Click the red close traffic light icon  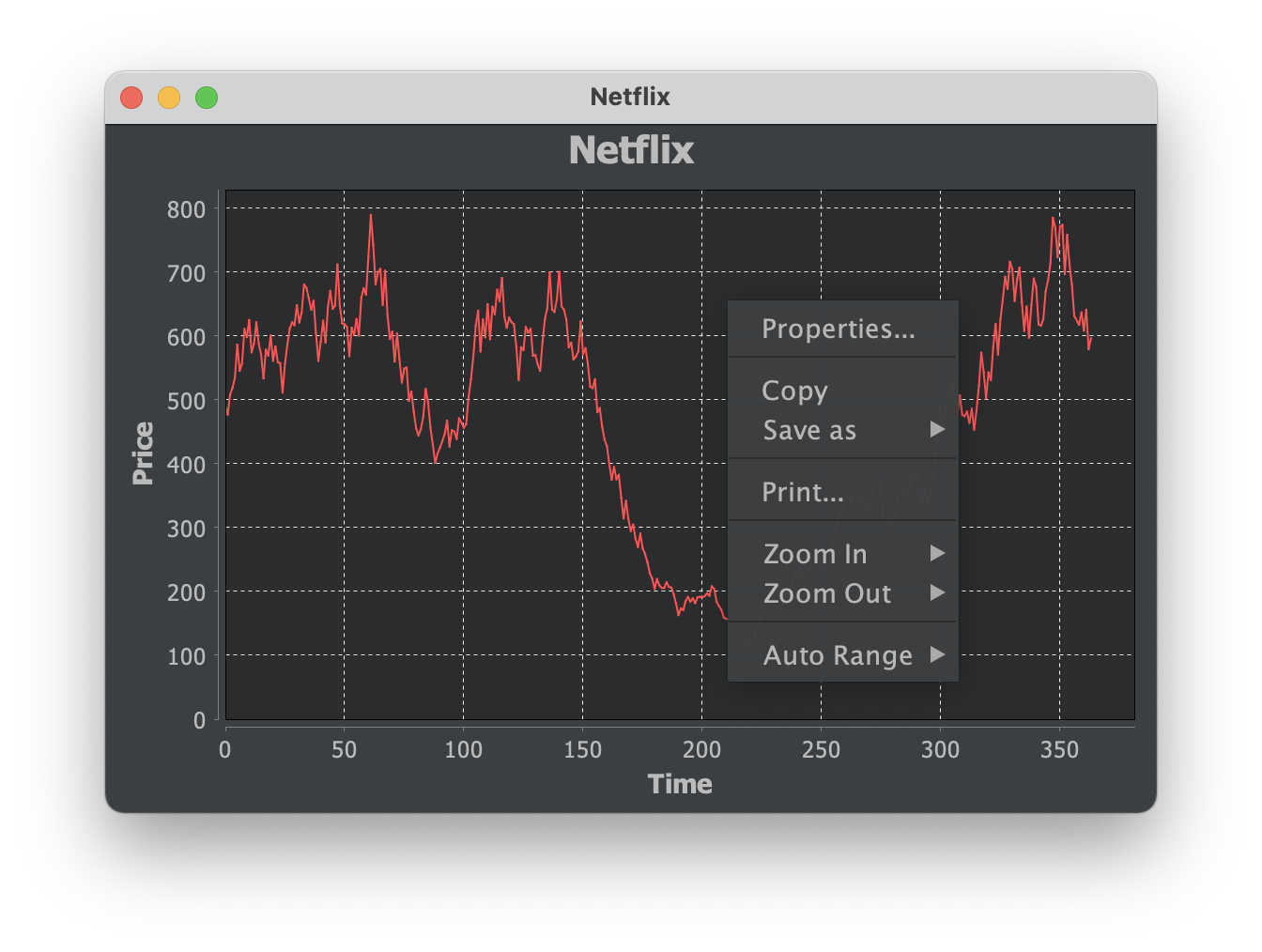click(132, 97)
